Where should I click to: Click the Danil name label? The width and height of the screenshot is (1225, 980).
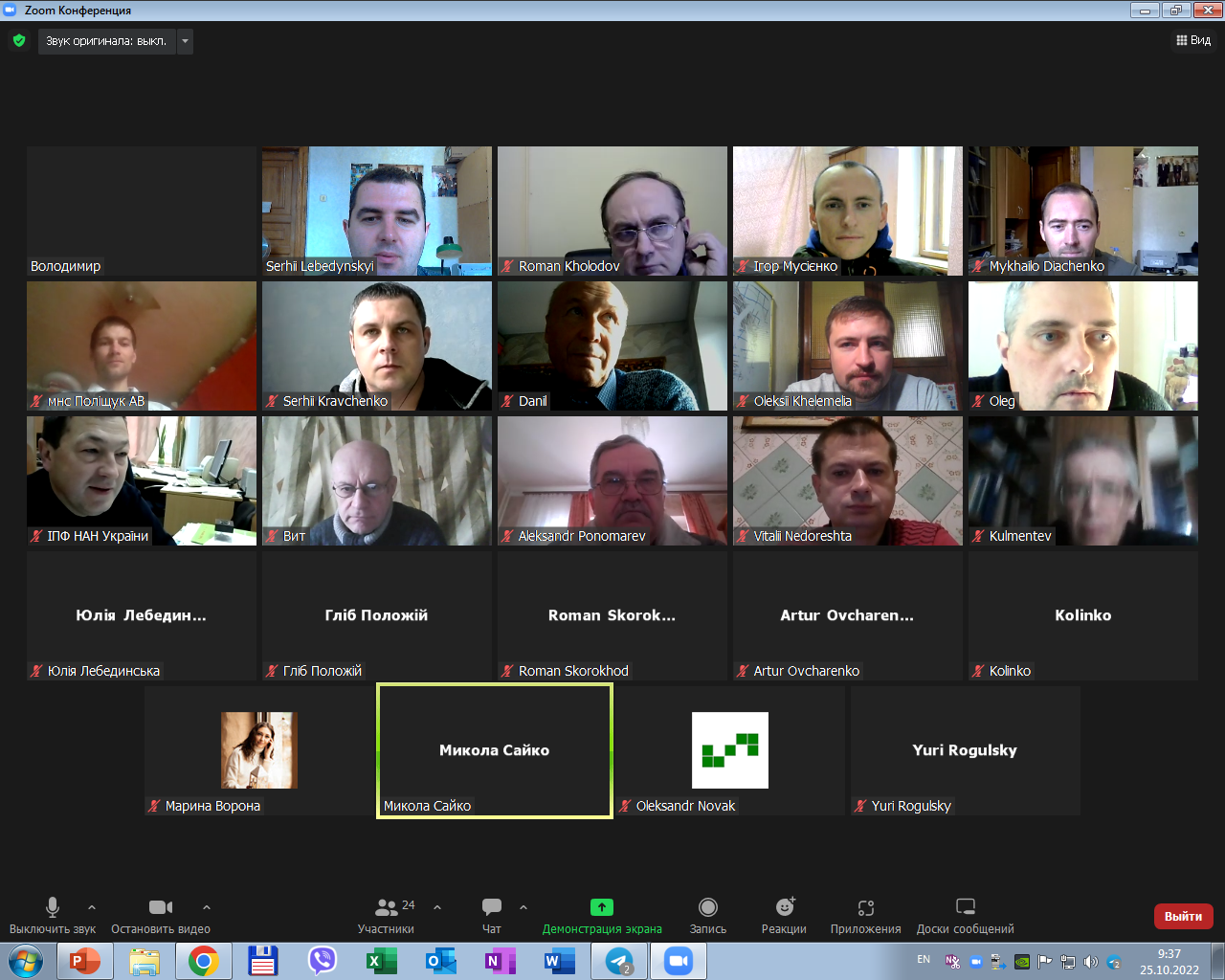pos(533,401)
